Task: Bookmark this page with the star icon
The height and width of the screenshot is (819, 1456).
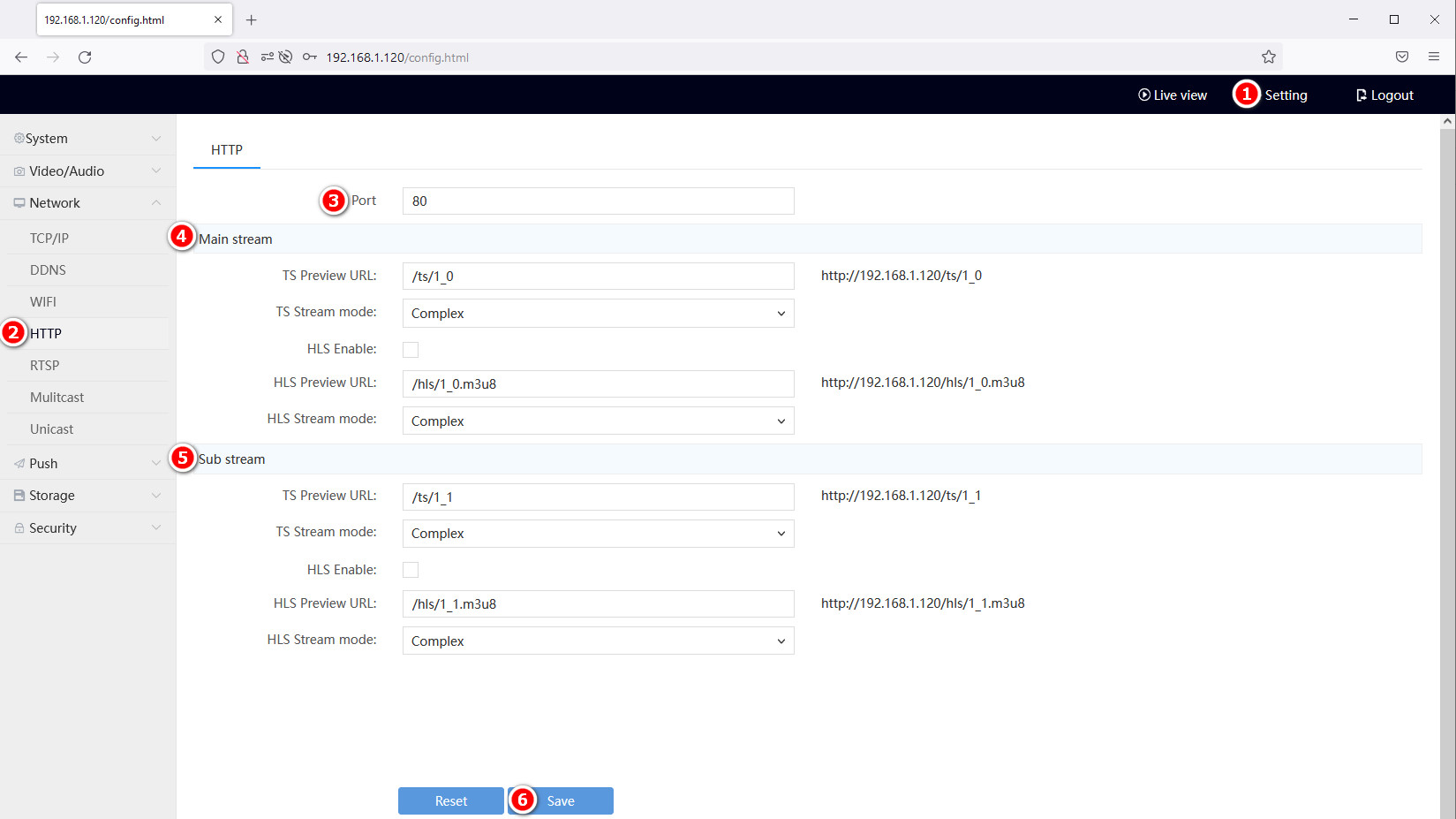Action: [x=1268, y=57]
